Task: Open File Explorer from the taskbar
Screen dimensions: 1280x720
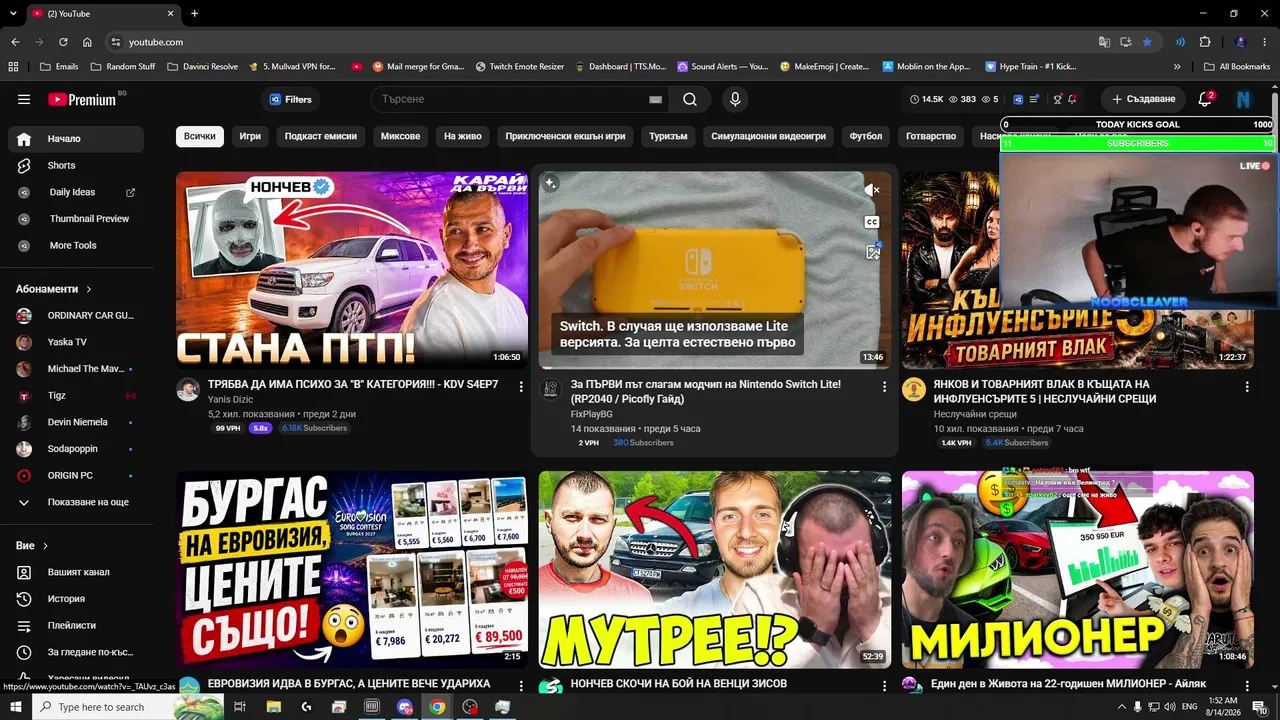Action: point(274,707)
